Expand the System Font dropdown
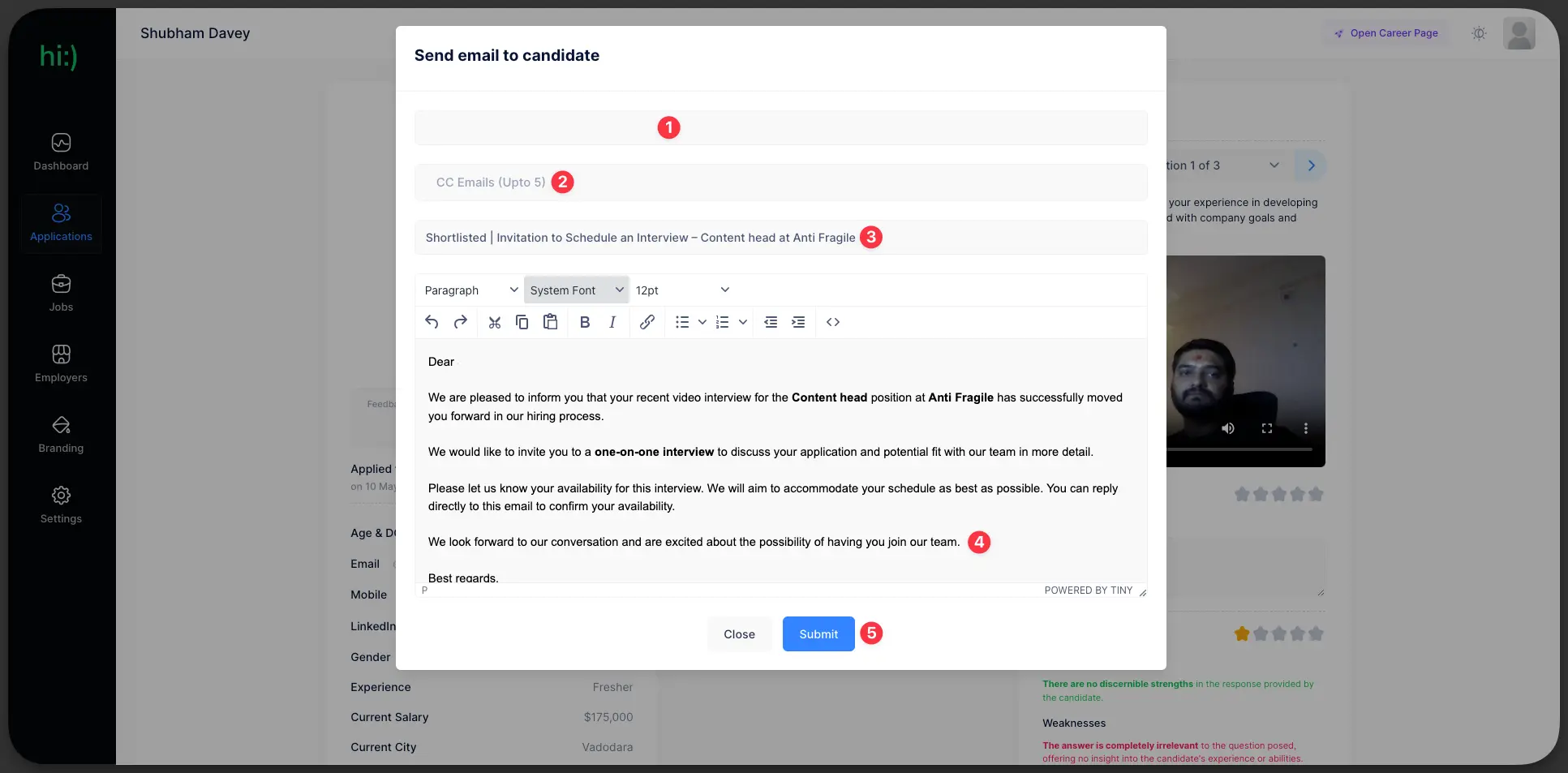 [576, 290]
